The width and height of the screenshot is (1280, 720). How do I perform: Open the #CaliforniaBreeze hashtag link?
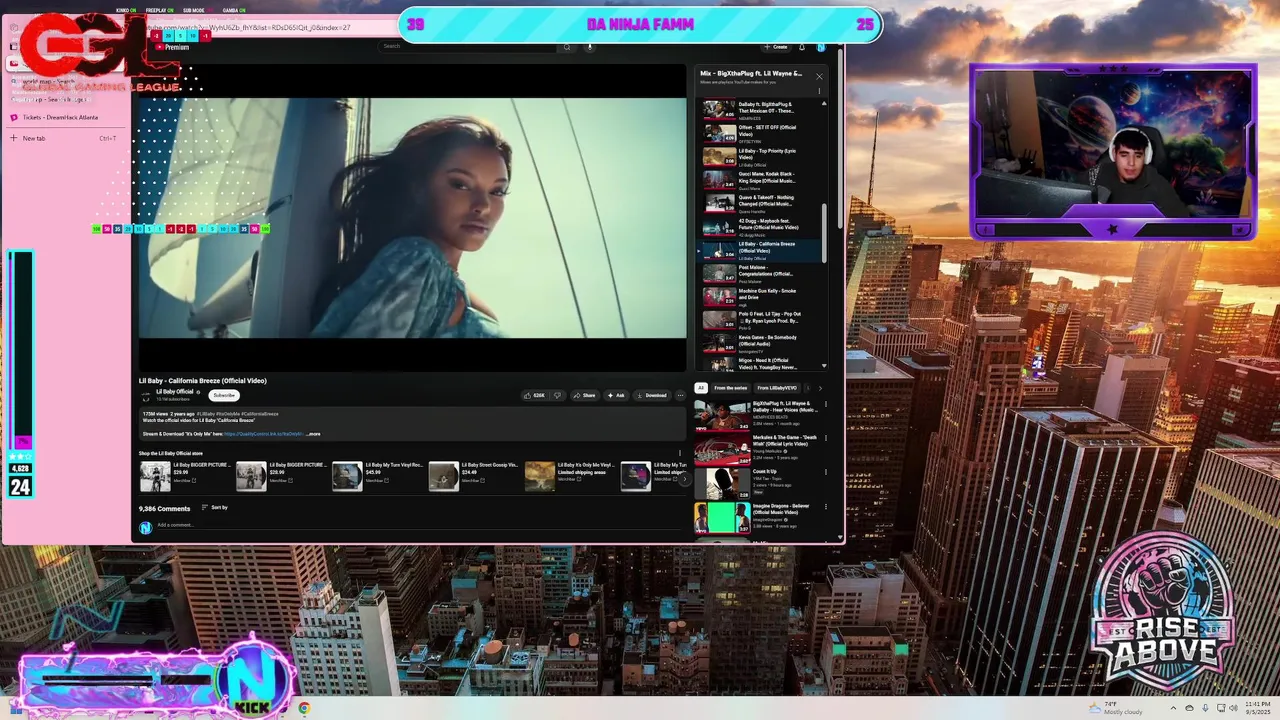(262, 413)
